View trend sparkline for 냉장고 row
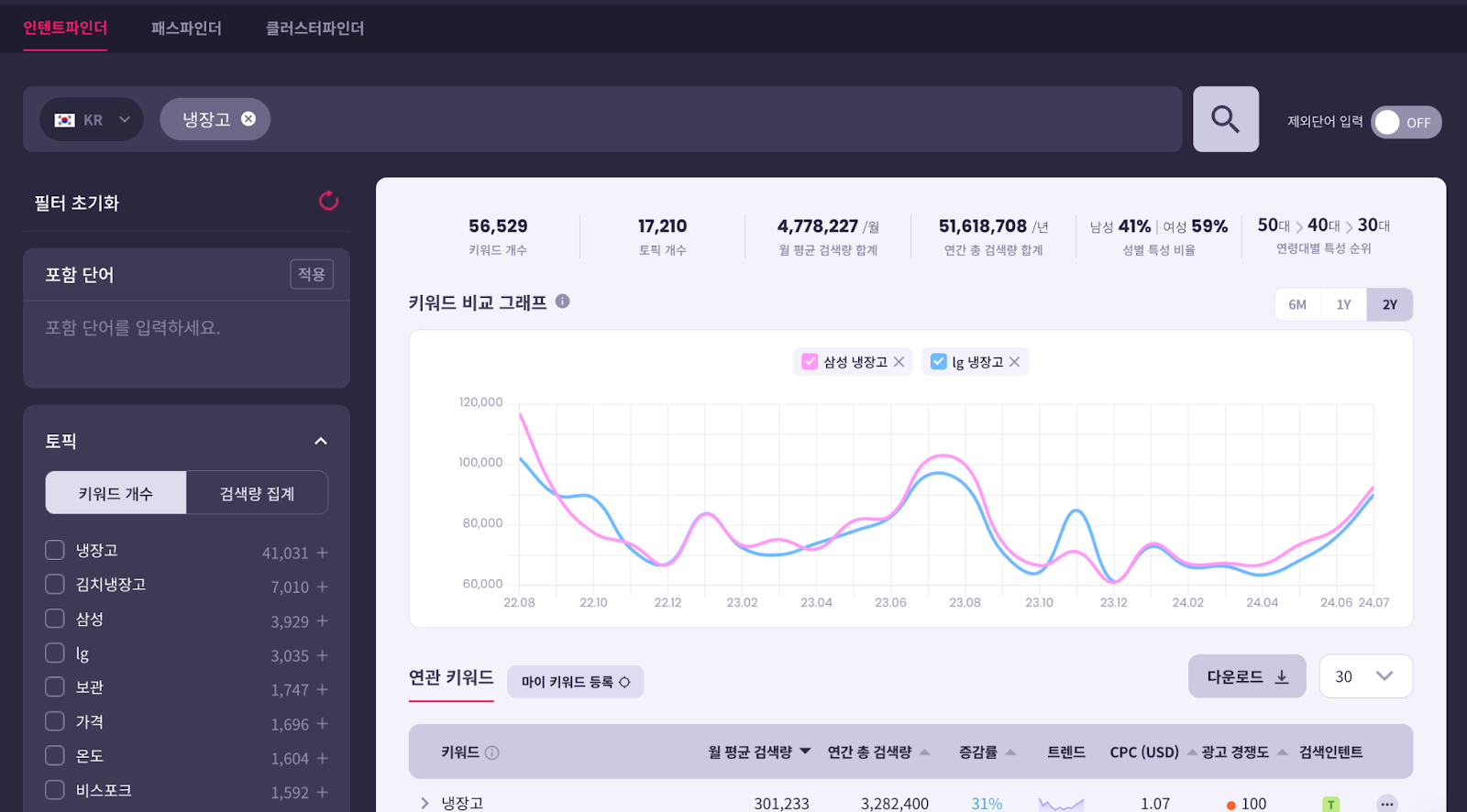 (1062, 804)
